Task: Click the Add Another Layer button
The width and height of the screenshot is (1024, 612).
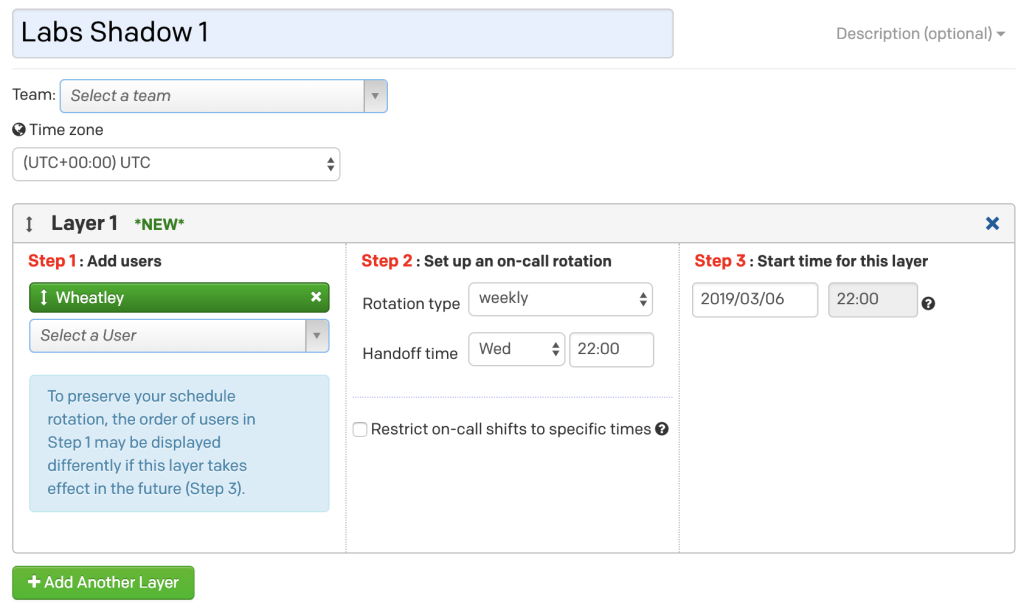Action: (103, 582)
